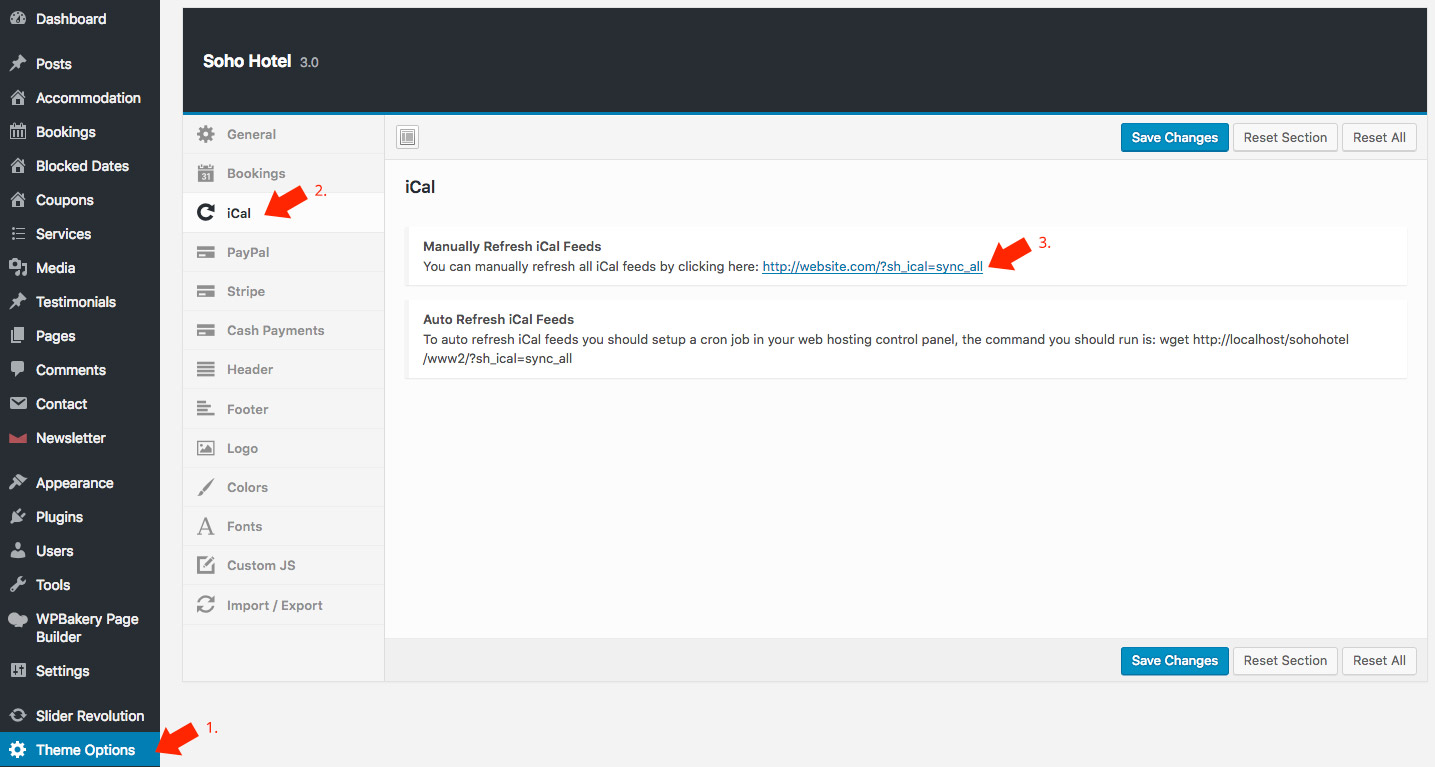1435x767 pixels.
Task: Click the credit card icon beside PayPal
Action: [x=206, y=252]
